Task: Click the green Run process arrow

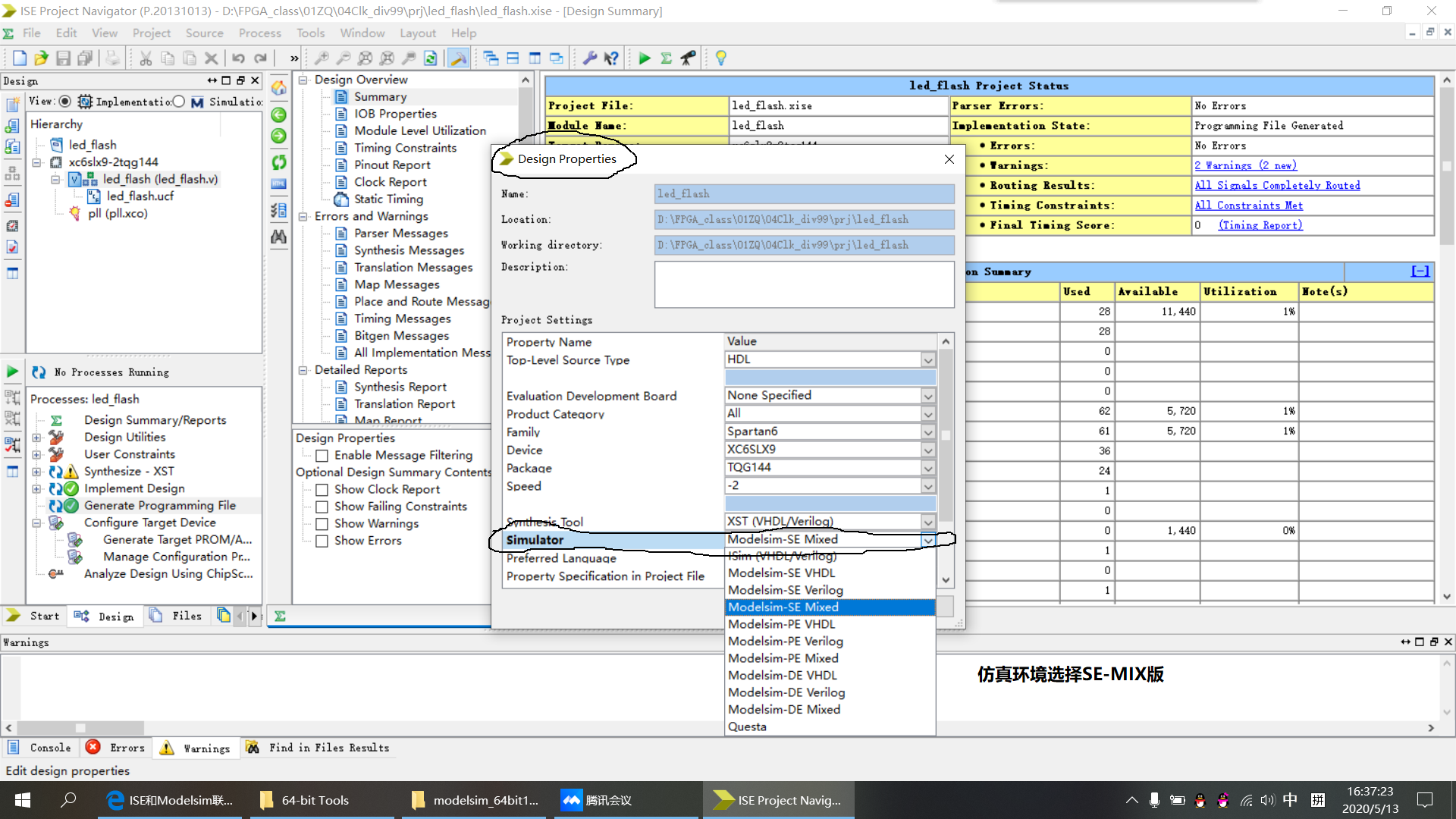Action: click(x=12, y=372)
